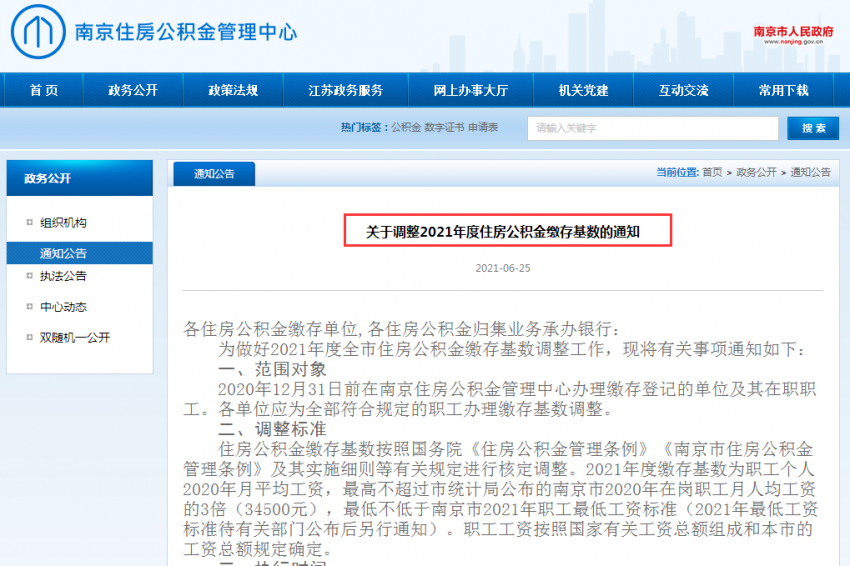Select 政策法规 in the top navigation
The width and height of the screenshot is (850, 566).
pos(233,90)
